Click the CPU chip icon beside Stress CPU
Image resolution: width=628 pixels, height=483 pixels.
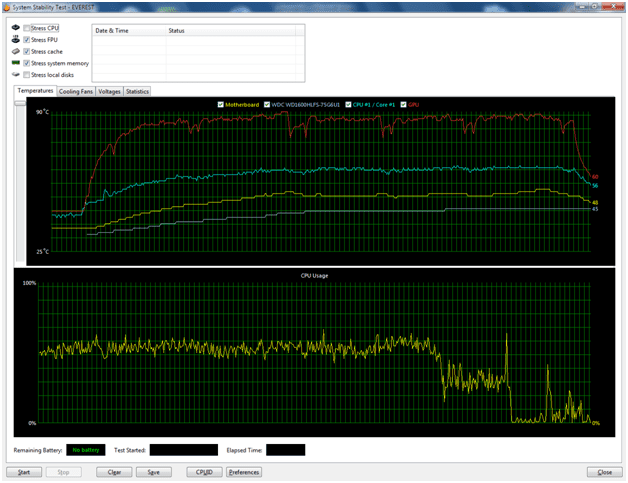point(15,28)
